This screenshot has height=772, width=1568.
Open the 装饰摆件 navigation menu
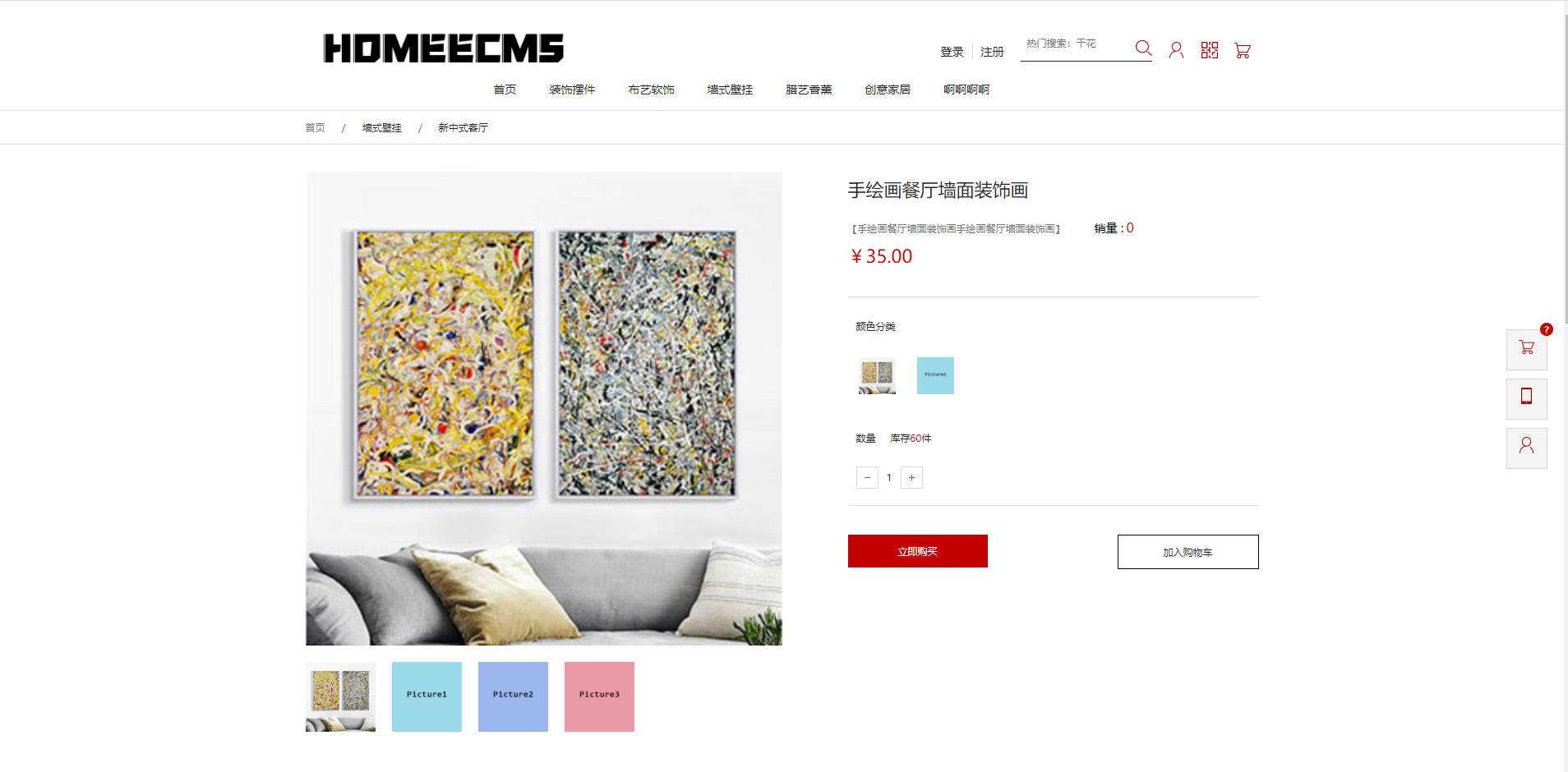[x=572, y=90]
